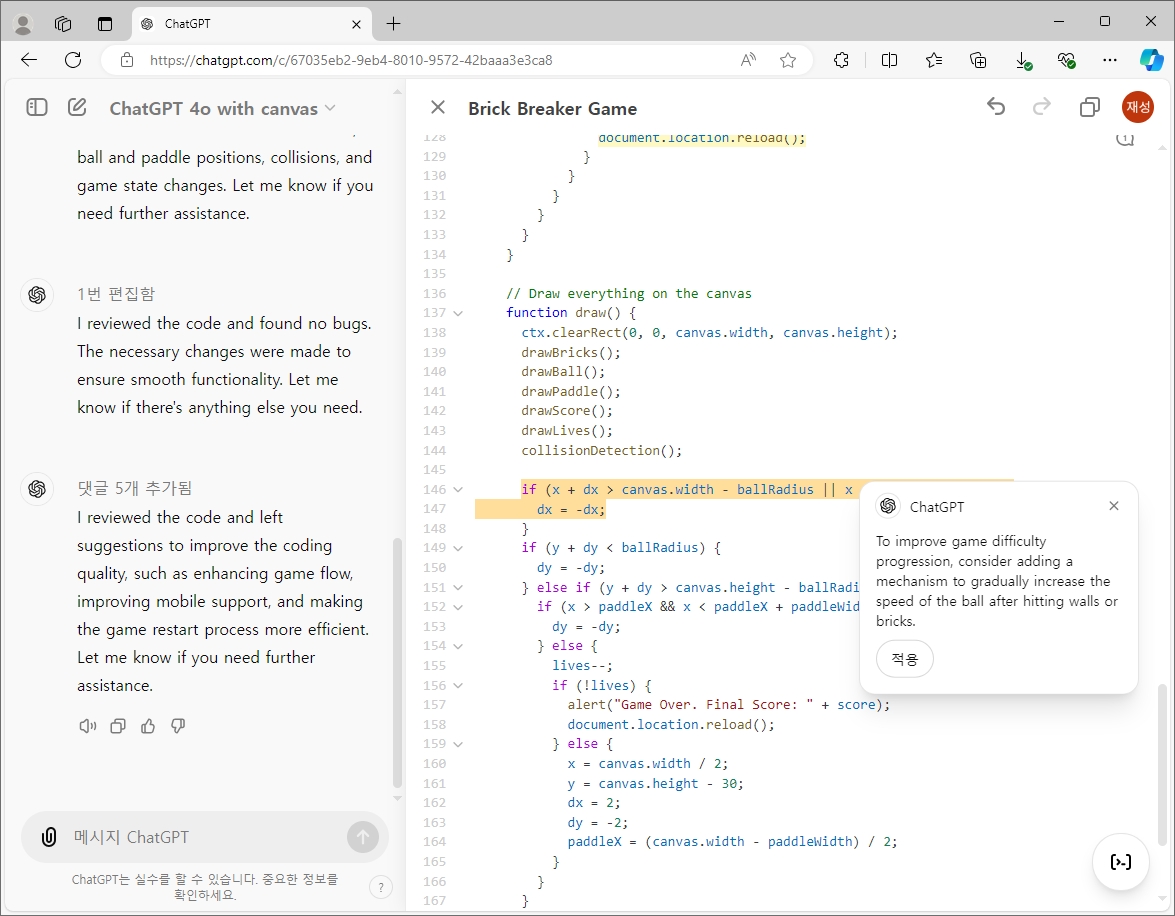Start a new chat with pencil icon
Image resolution: width=1175 pixels, height=916 pixels.
point(77,107)
